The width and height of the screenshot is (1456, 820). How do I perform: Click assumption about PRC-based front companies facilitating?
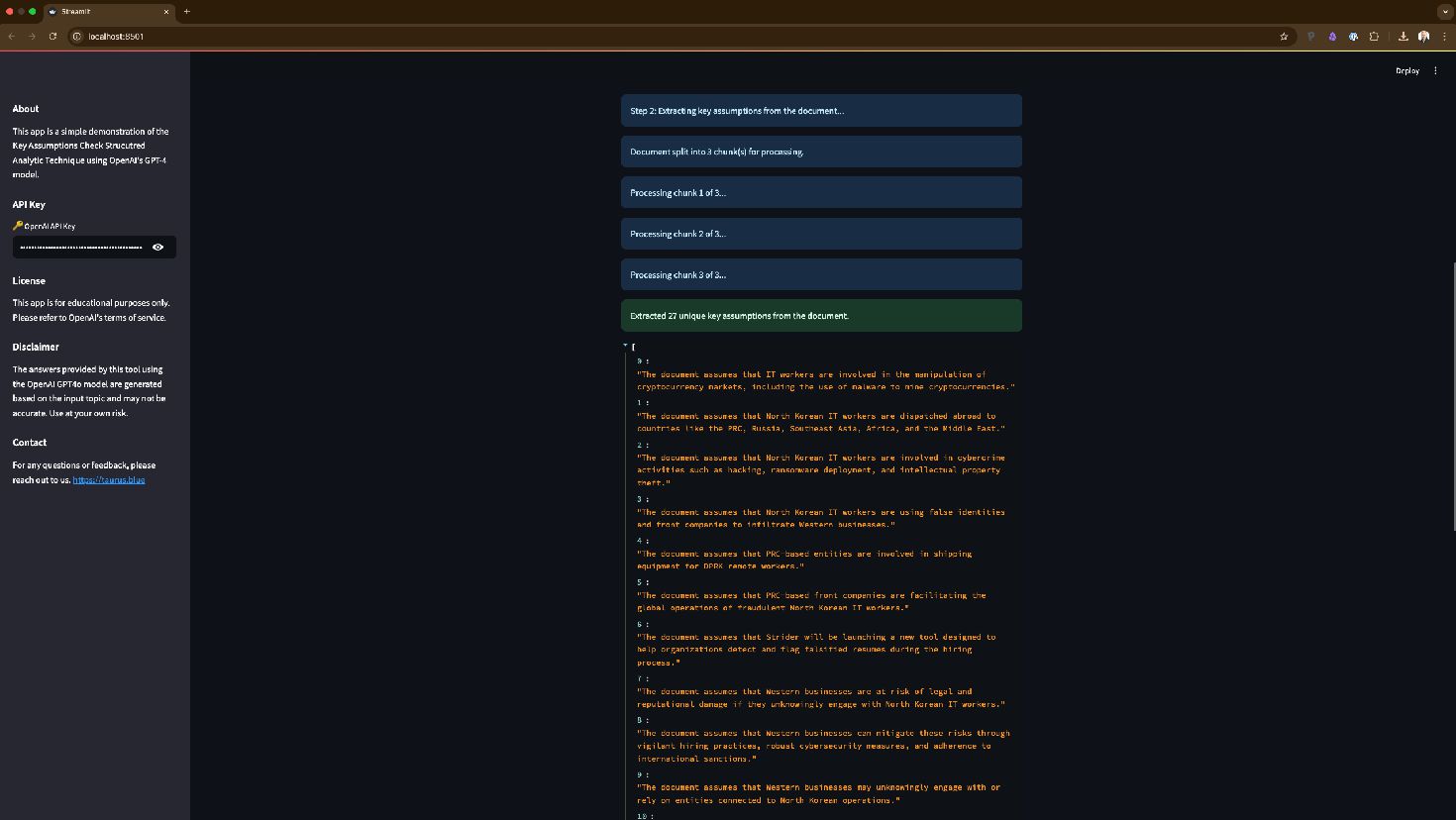click(x=812, y=602)
